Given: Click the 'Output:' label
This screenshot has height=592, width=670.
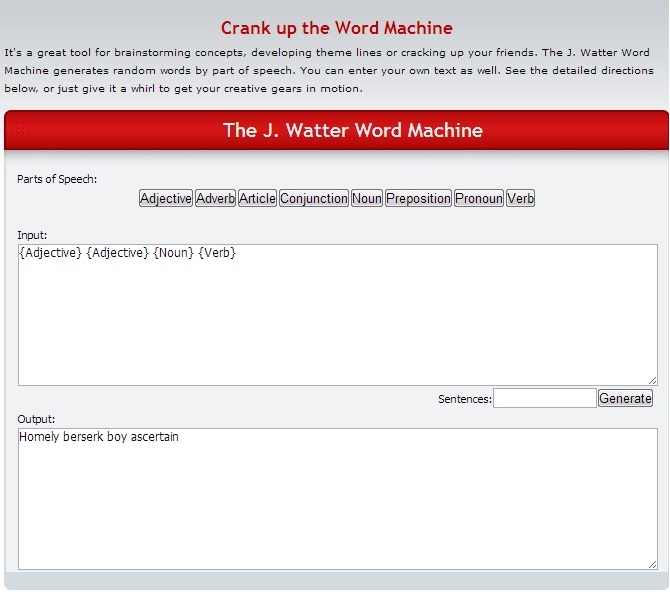Looking at the screenshot, I should pyautogui.click(x=36, y=419).
